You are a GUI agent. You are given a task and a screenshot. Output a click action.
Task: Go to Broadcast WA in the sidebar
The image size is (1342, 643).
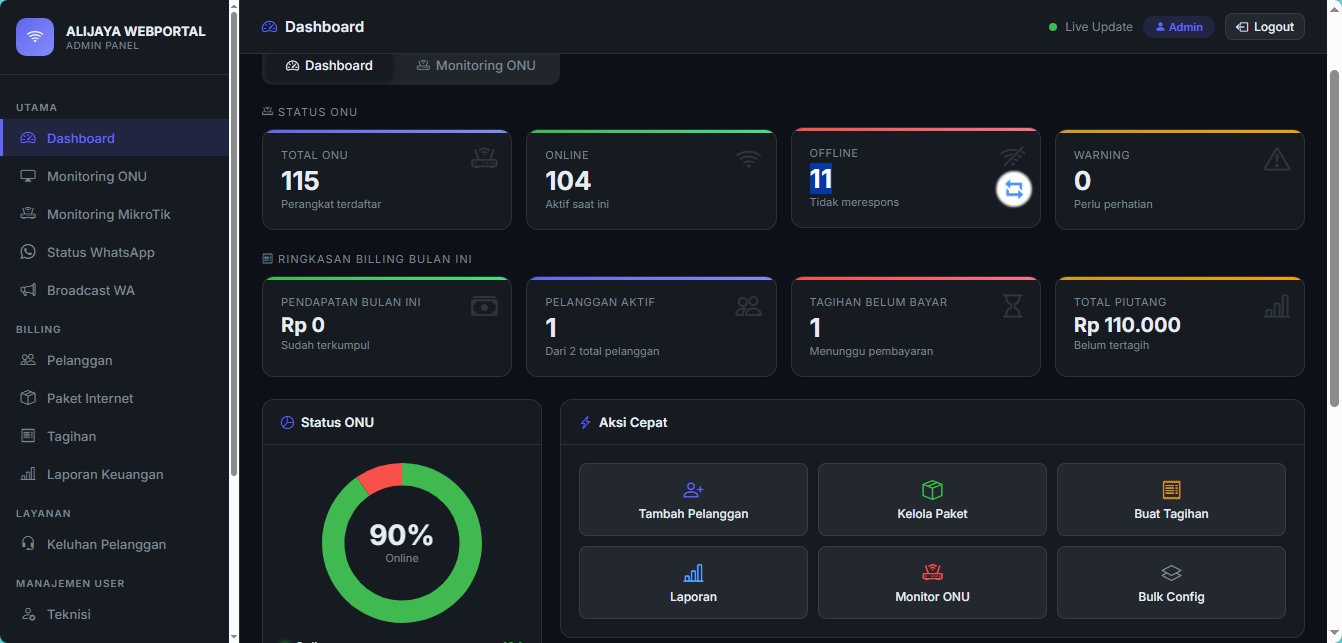click(x=90, y=290)
